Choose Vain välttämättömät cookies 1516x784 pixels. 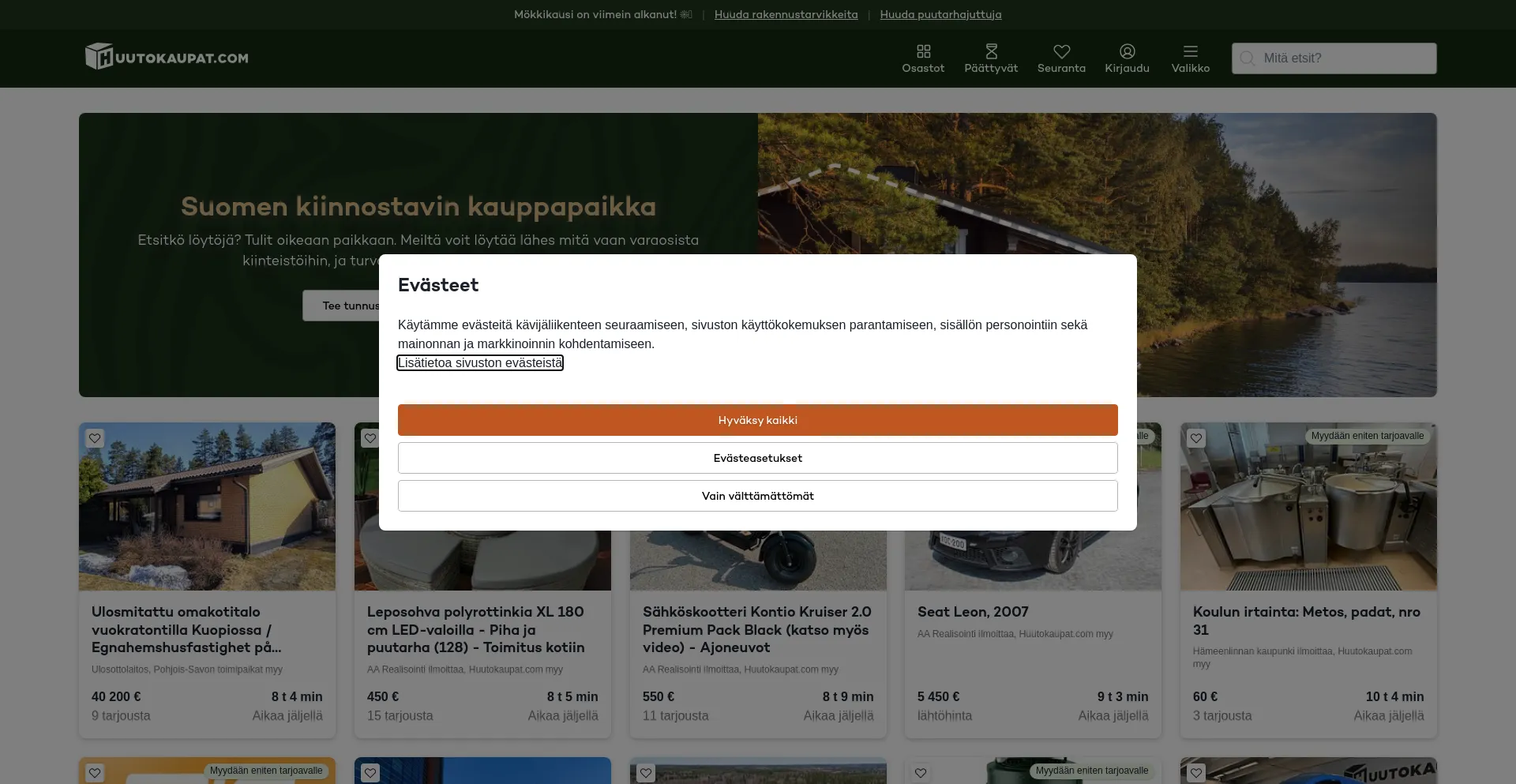(x=757, y=496)
